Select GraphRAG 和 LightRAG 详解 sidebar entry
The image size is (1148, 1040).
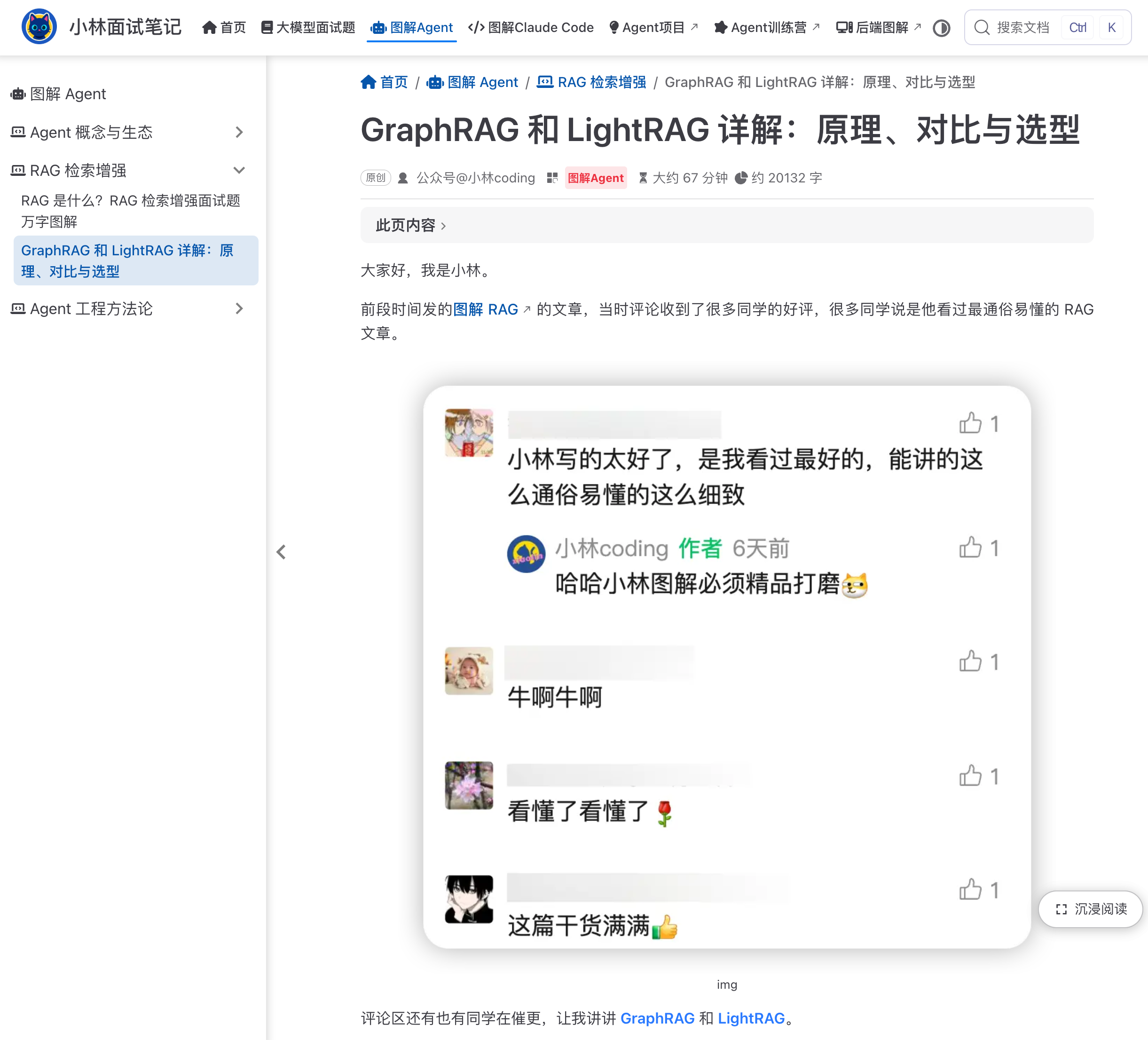[135, 260]
